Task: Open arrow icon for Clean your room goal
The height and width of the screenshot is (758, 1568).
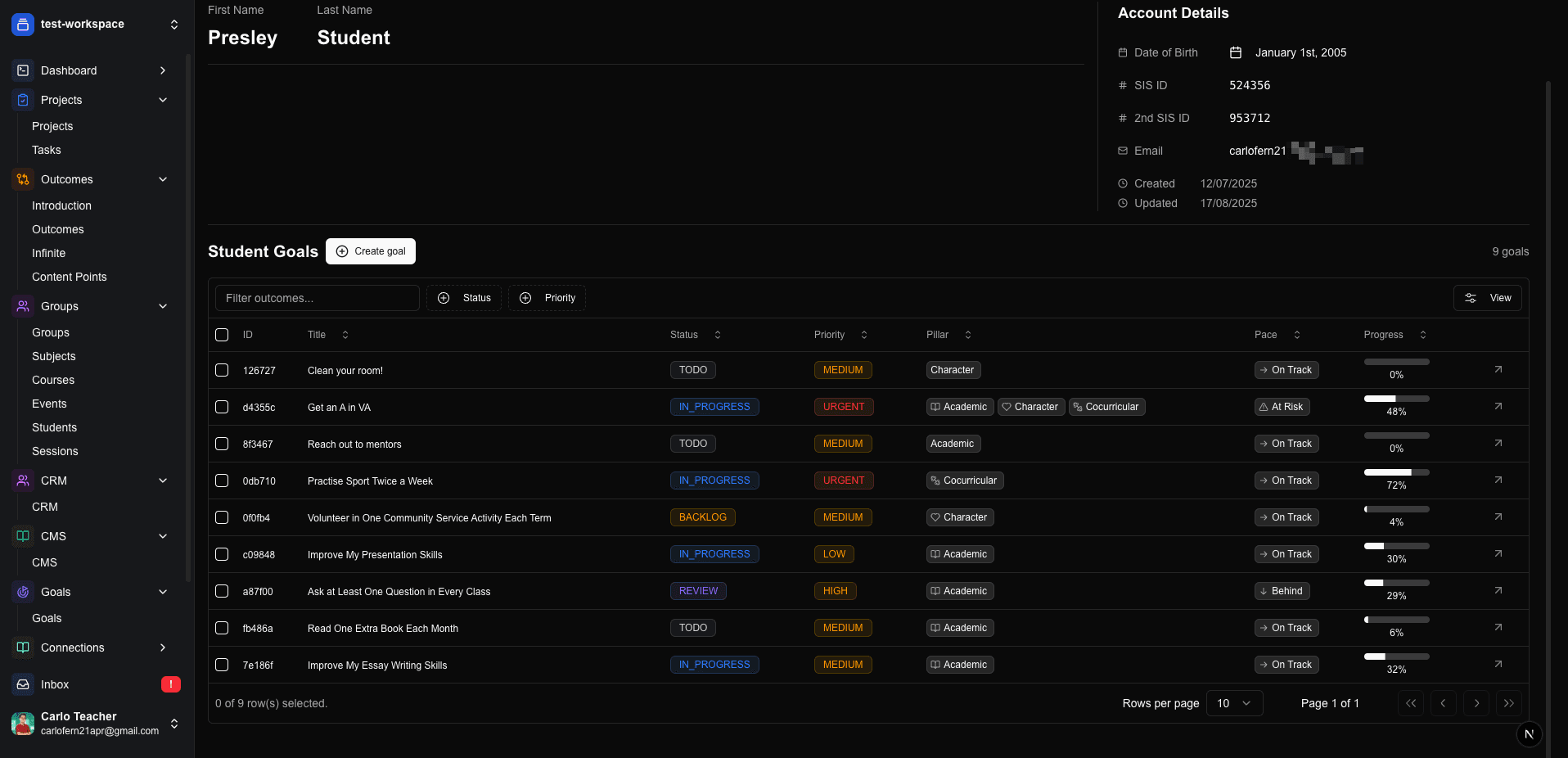Action: [x=1498, y=370]
